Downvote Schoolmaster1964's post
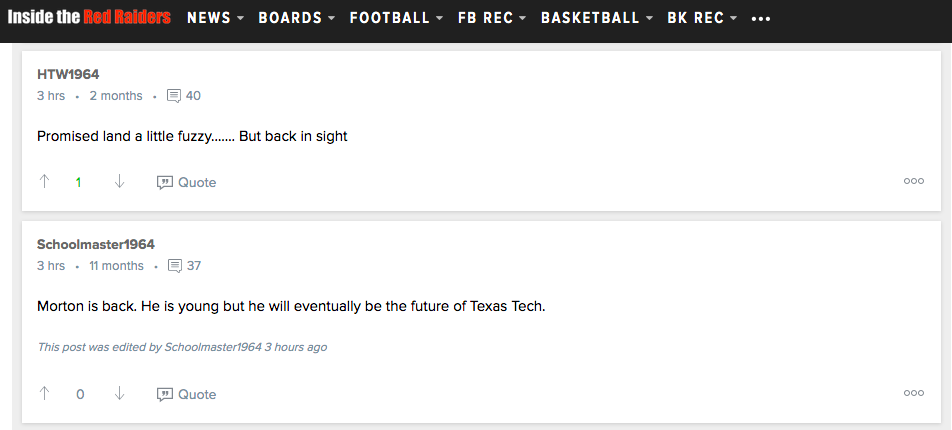Image resolution: width=952 pixels, height=430 pixels. pos(119,394)
